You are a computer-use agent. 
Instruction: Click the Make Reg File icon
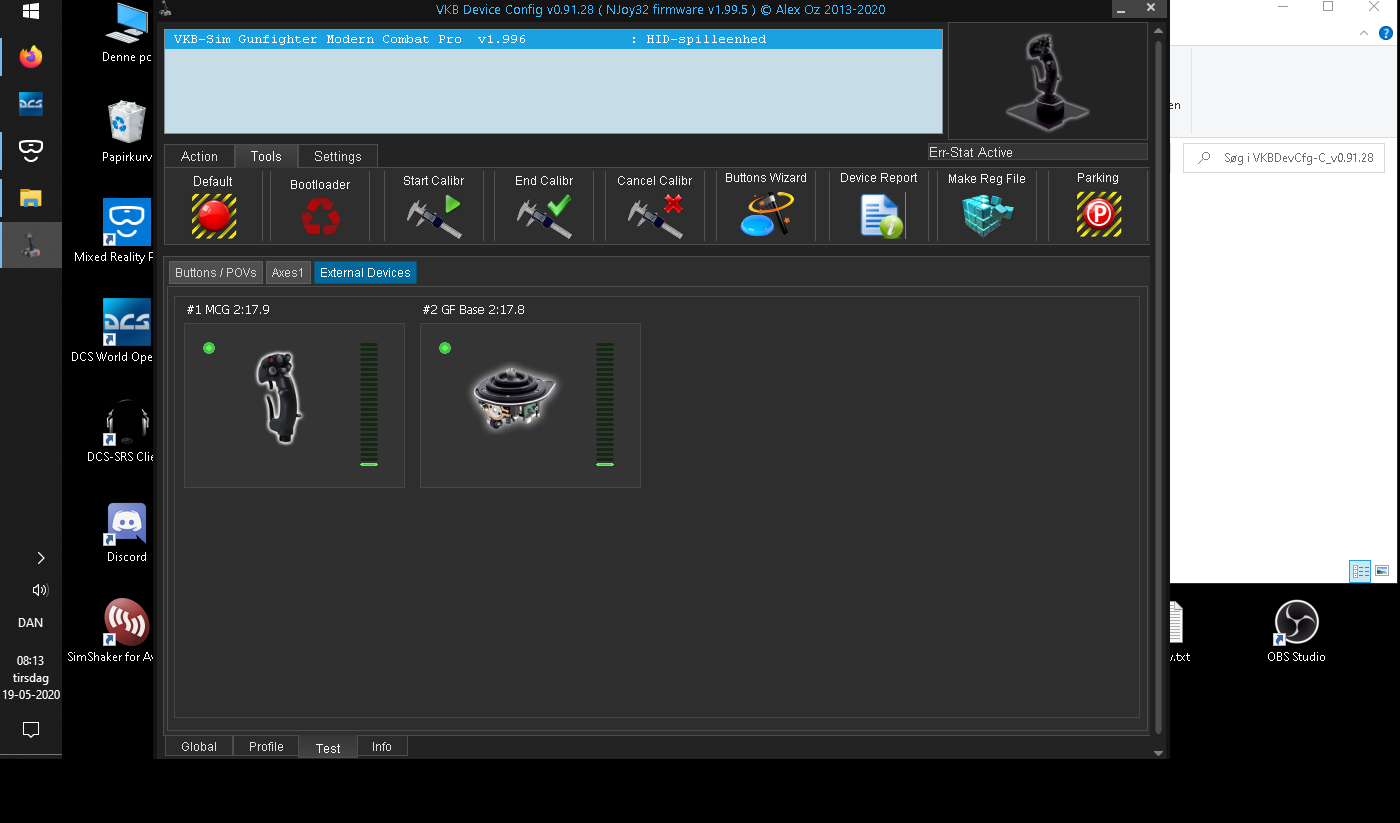pyautogui.click(x=987, y=215)
